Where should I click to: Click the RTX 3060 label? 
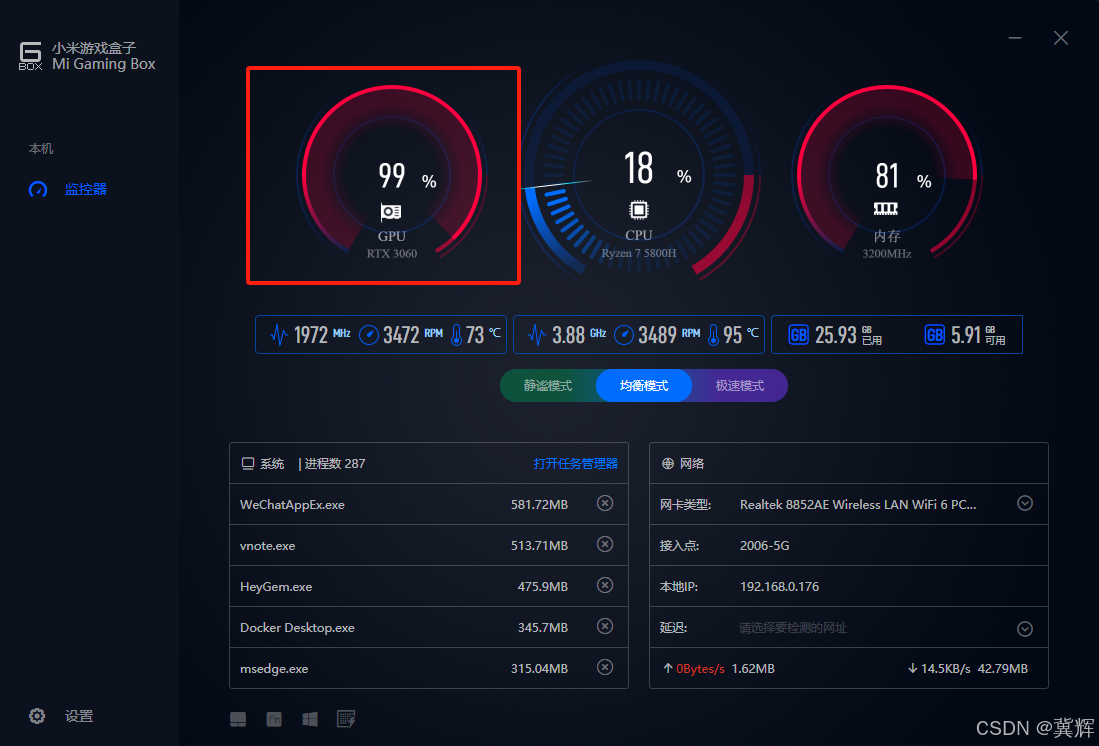click(x=392, y=254)
